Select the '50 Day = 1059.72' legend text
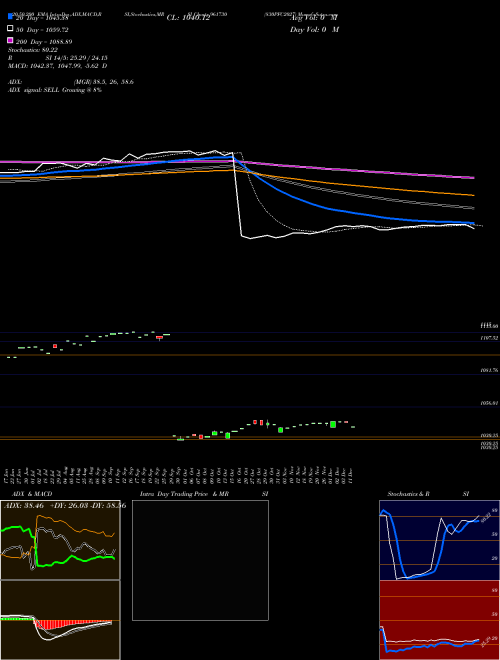500x660 pixels. [x=42, y=30]
